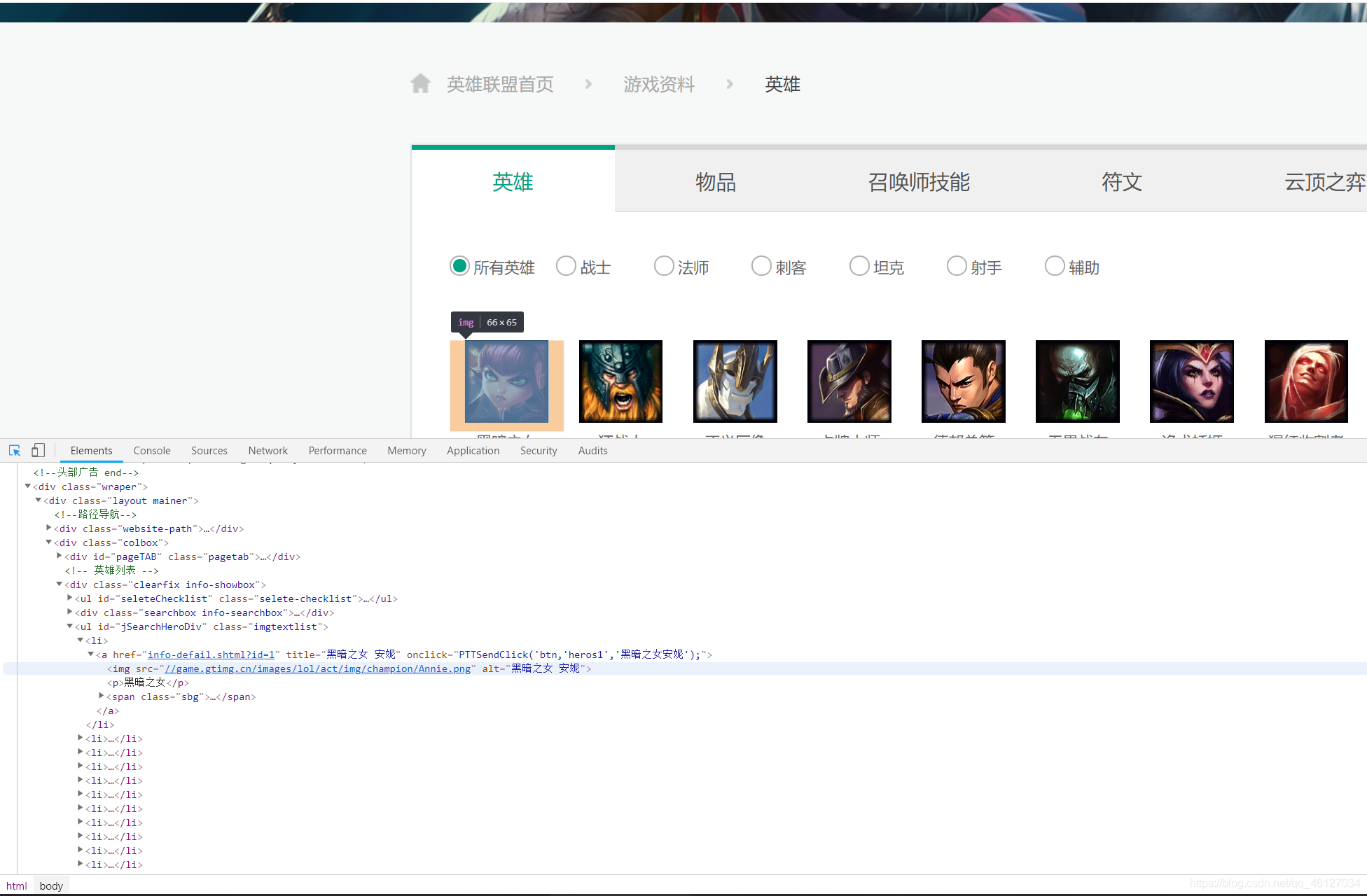Select the inspector cursor tool icon
The width and height of the screenshot is (1367, 896).
15,450
